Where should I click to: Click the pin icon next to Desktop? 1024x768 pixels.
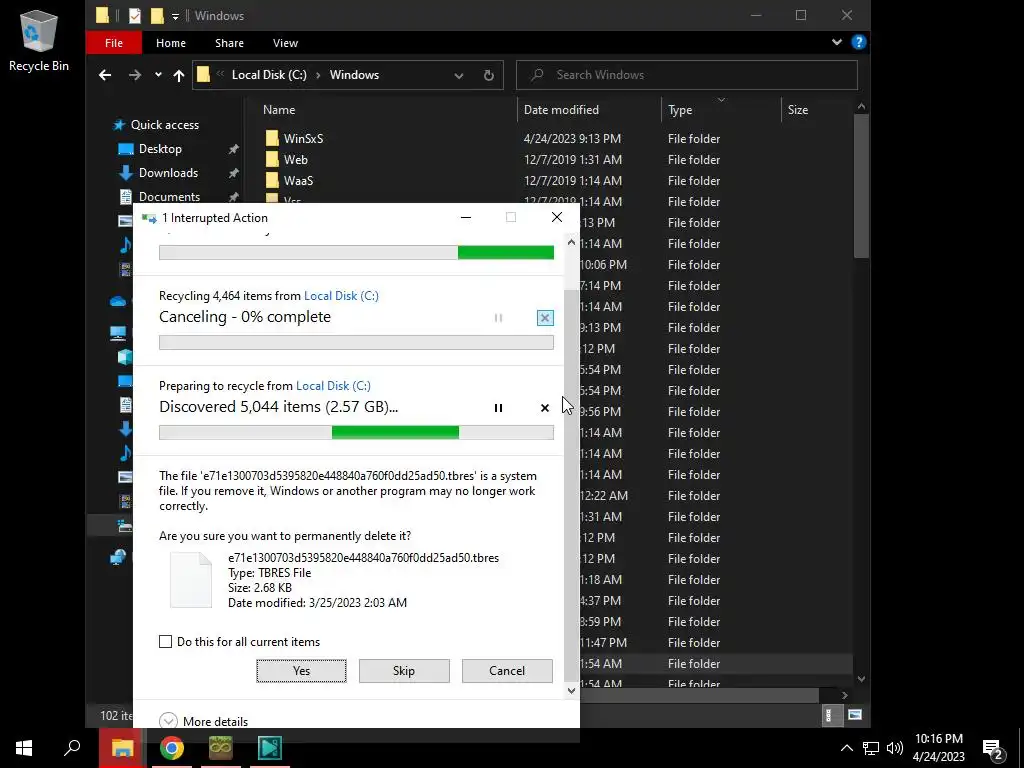233,149
